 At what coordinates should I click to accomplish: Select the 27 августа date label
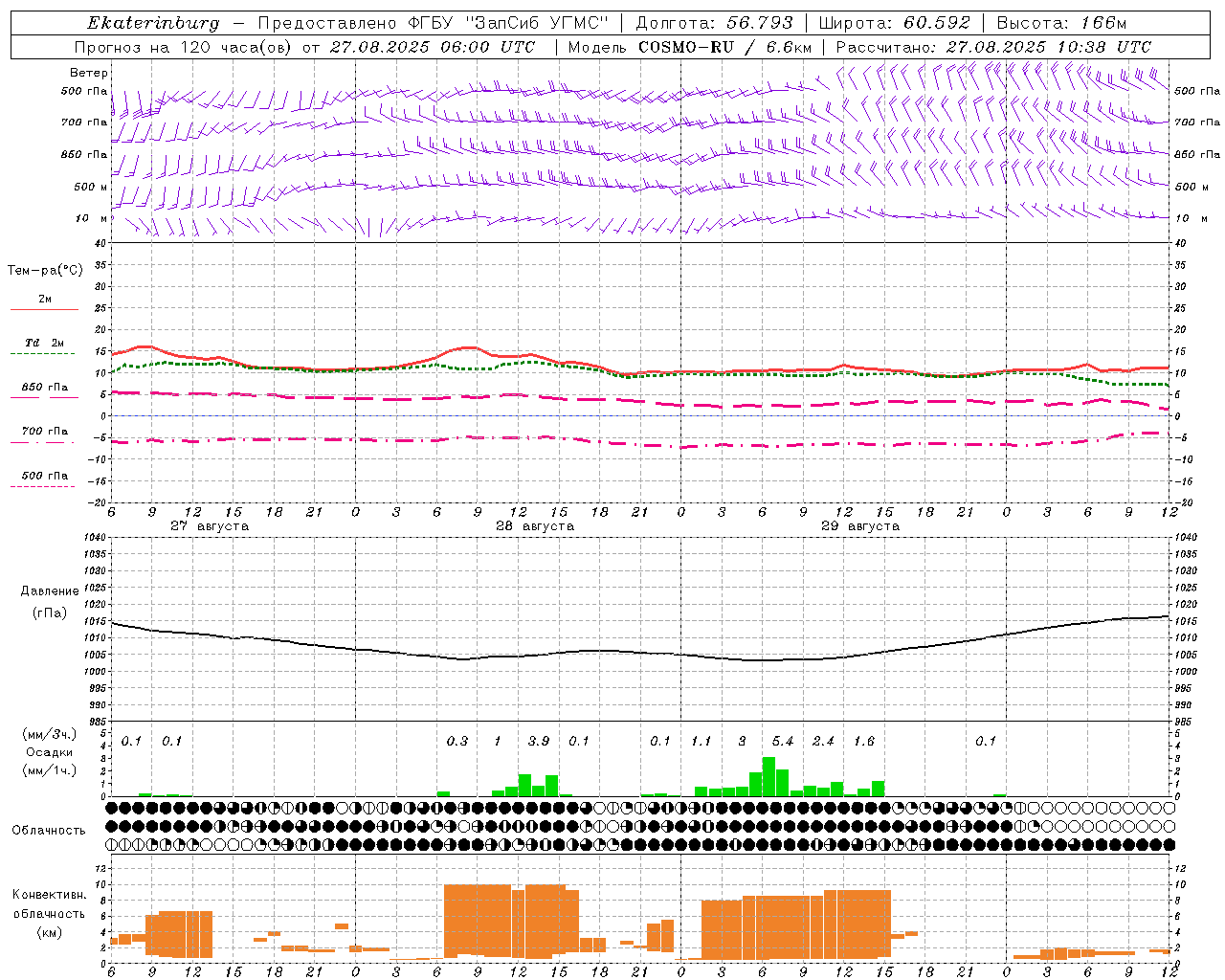click(x=210, y=526)
